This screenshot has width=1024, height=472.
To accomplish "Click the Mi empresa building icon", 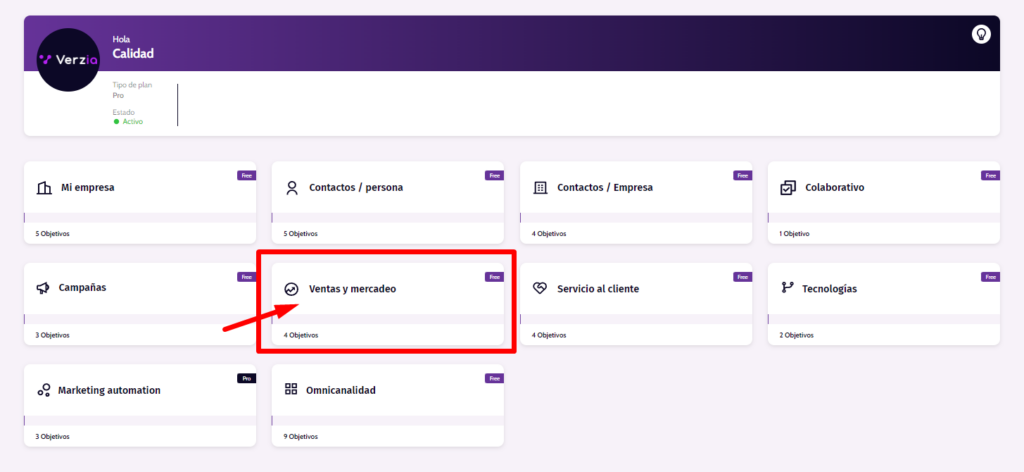I will 43,187.
